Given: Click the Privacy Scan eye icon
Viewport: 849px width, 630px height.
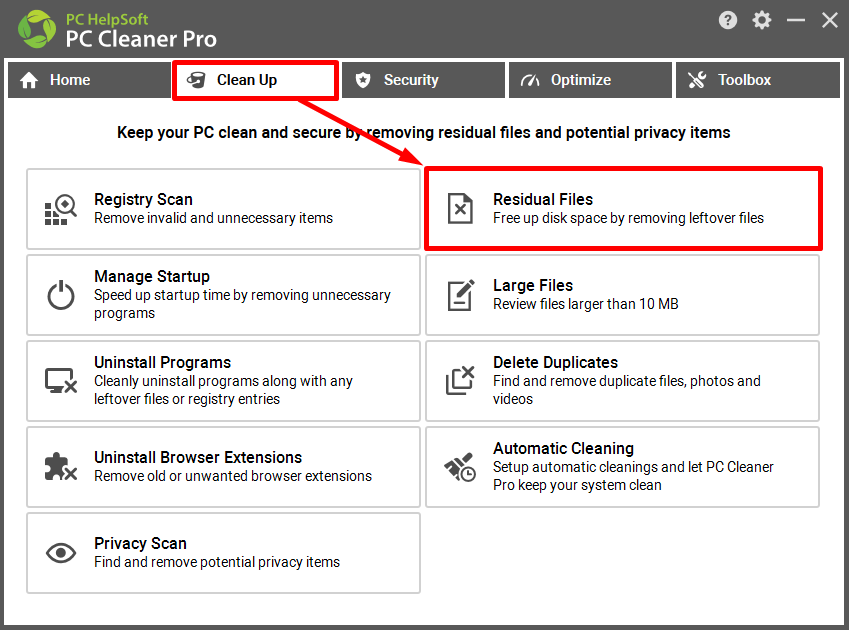Looking at the screenshot, I should [61, 553].
